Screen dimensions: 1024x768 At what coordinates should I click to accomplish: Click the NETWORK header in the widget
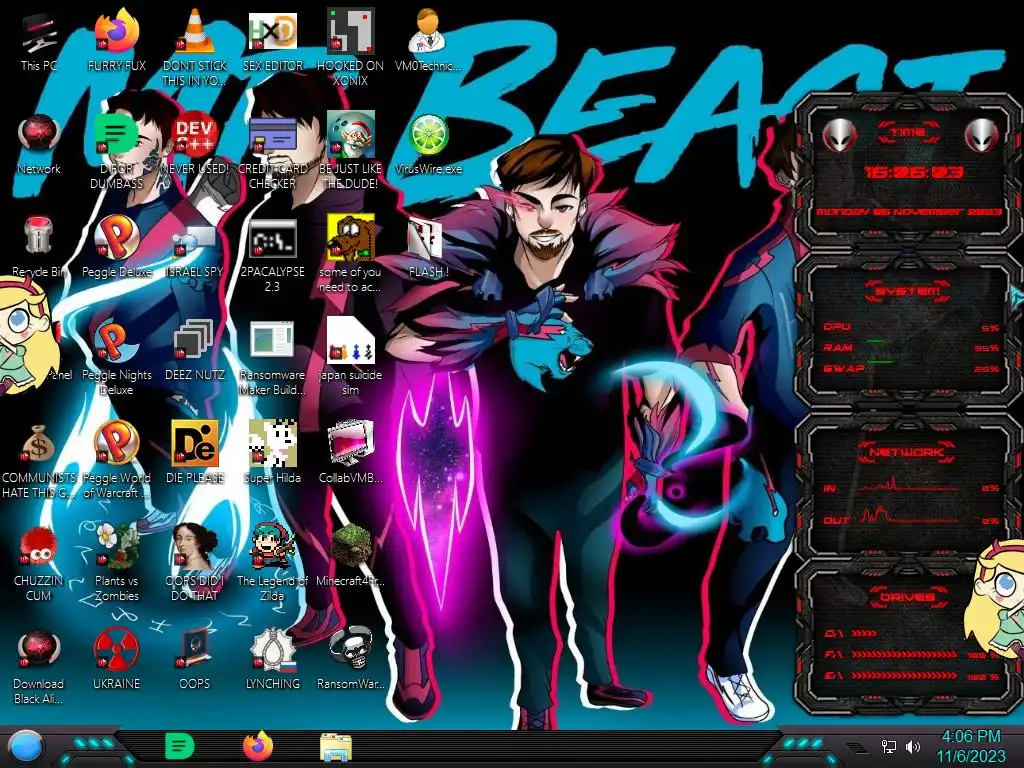[906, 452]
